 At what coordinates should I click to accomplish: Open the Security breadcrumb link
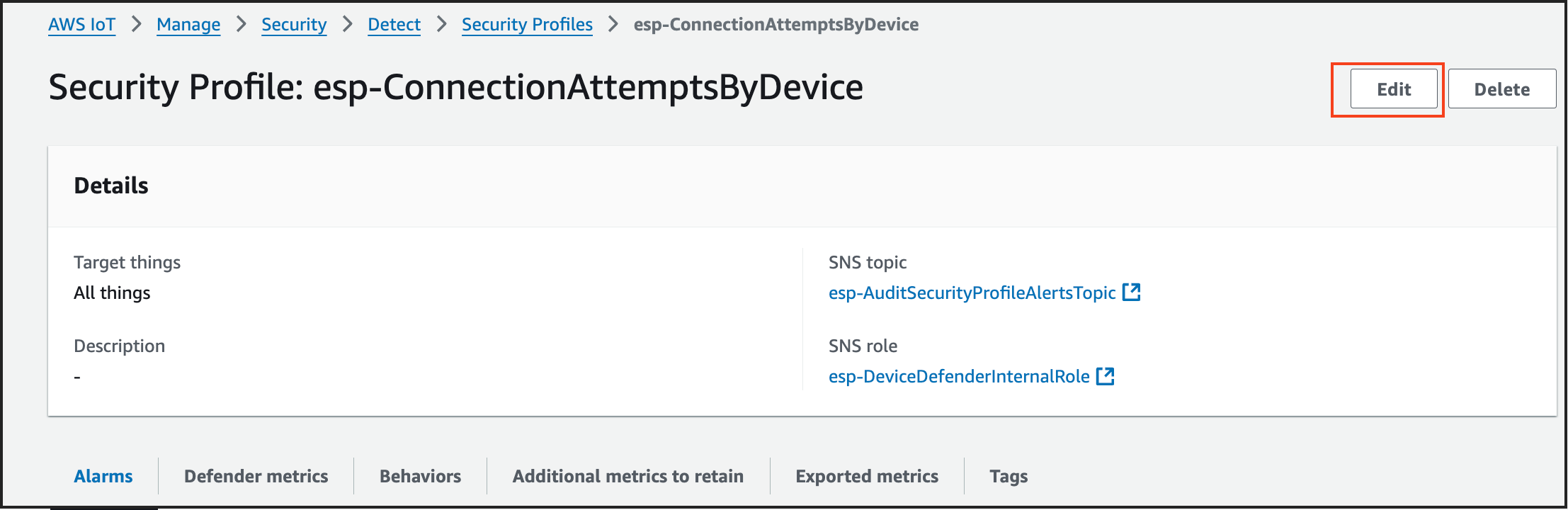[x=294, y=24]
